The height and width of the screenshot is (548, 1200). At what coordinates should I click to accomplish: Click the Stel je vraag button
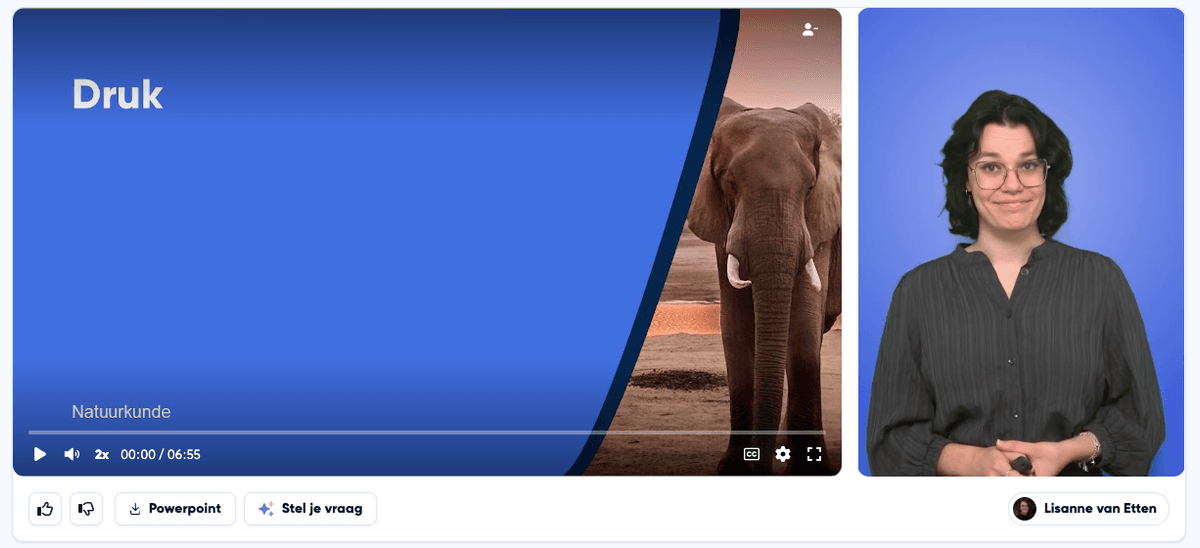click(310, 509)
